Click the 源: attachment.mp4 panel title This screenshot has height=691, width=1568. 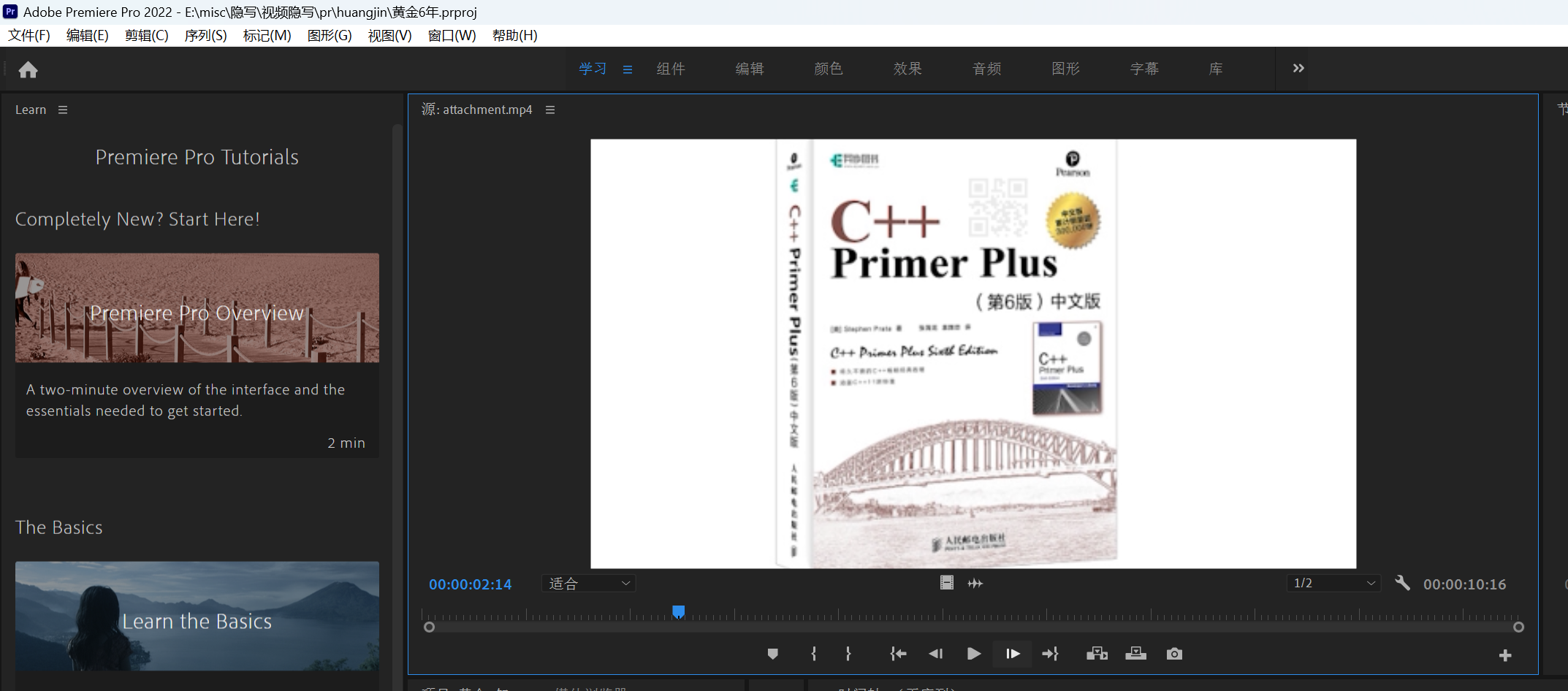pos(476,110)
